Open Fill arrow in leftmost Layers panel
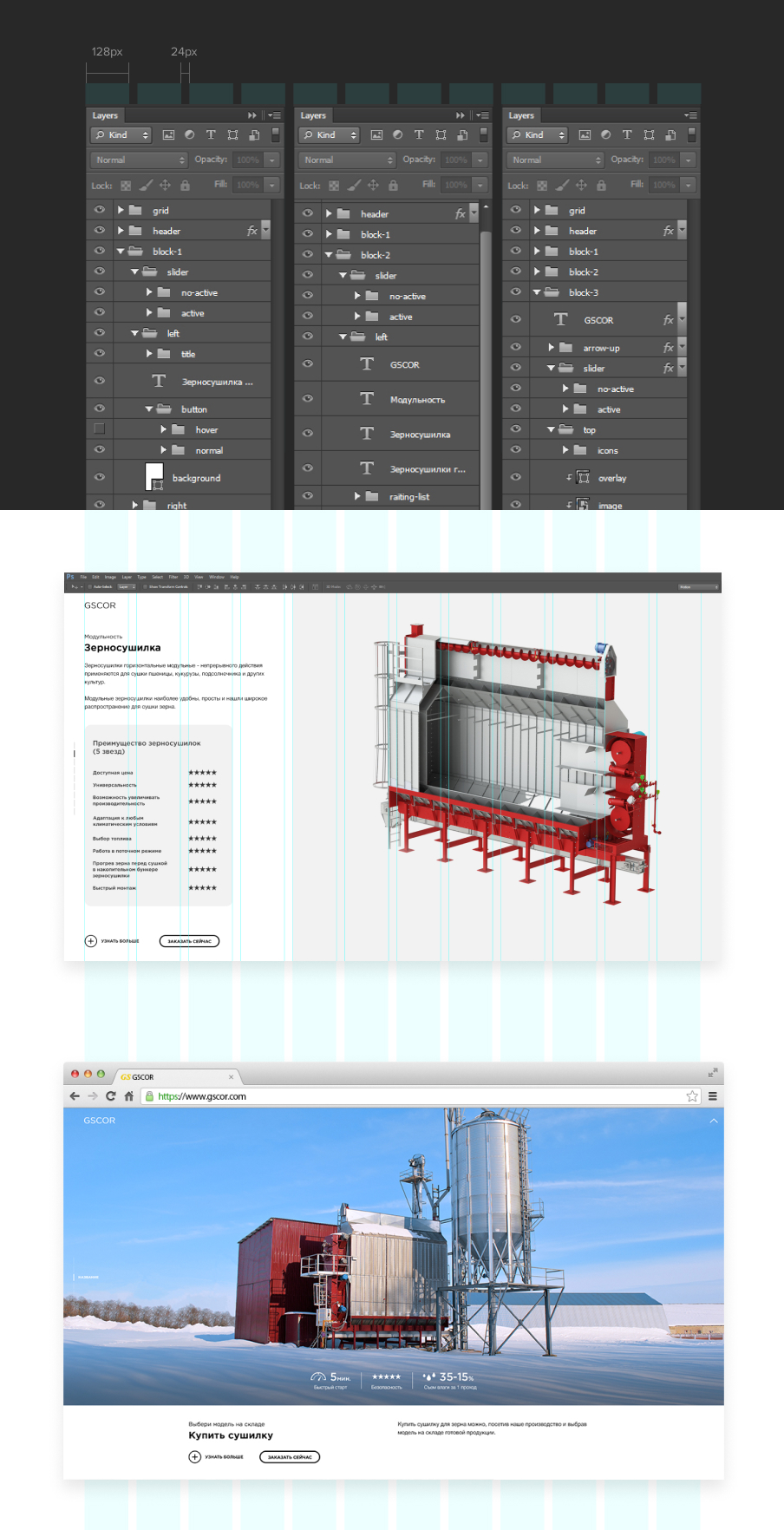784x1530 pixels. click(272, 185)
